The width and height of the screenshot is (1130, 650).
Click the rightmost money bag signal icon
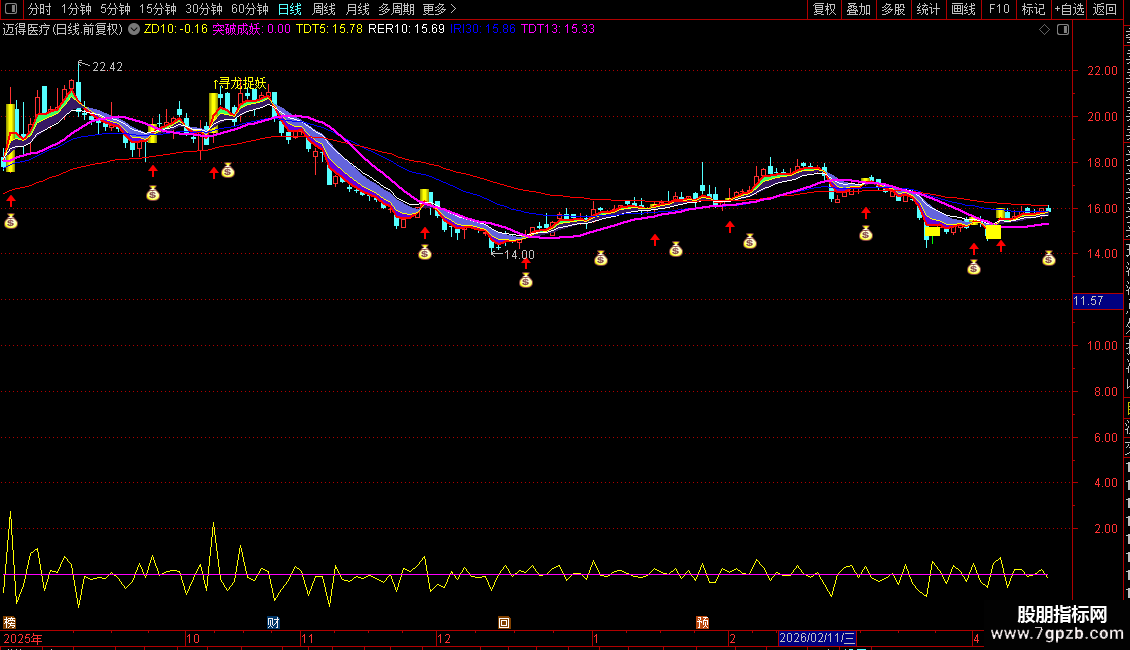click(x=1048, y=258)
